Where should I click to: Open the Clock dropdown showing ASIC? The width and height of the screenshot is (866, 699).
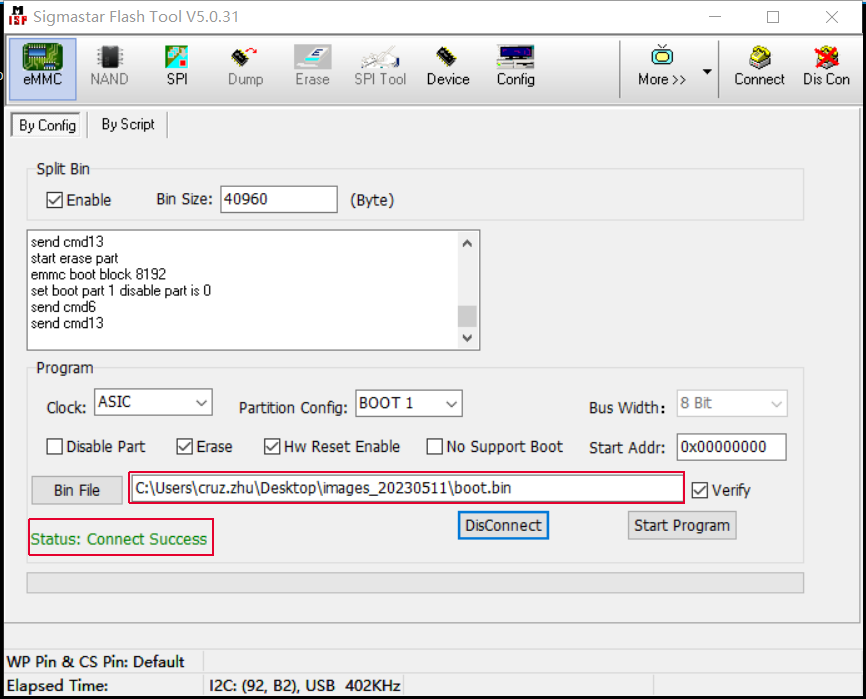153,403
